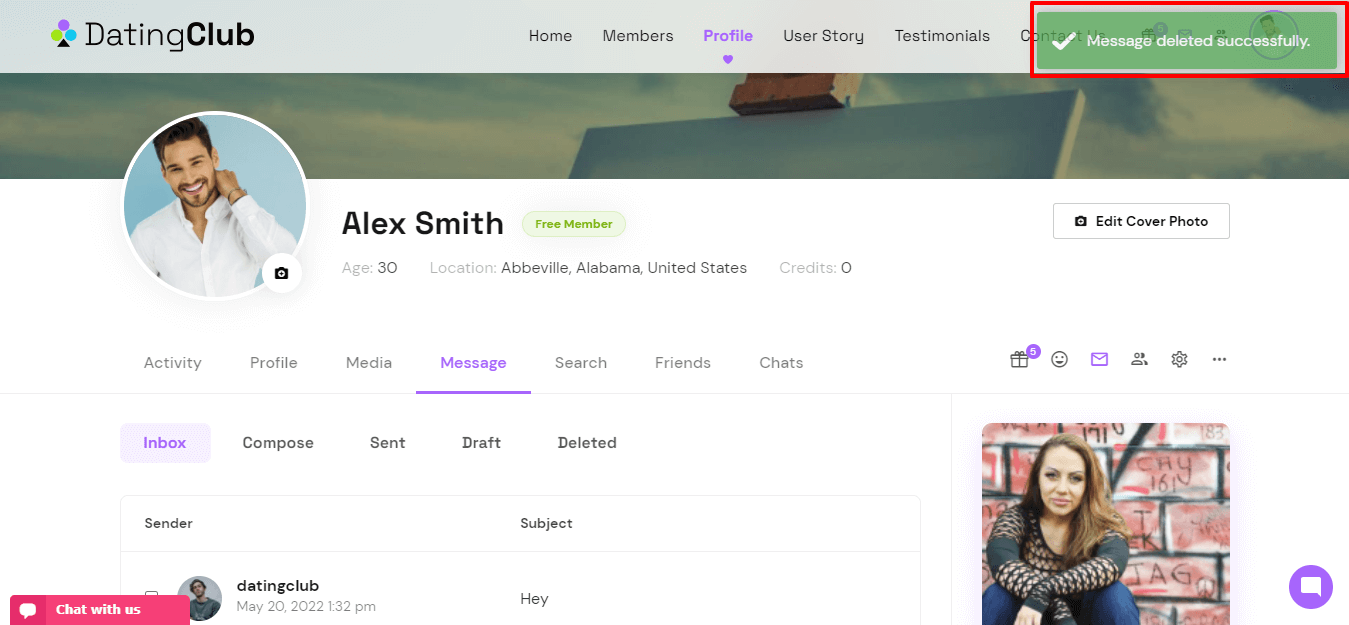The image size is (1349, 625).
Task: Click the Edit Cover Photo button
Action: coord(1141,221)
